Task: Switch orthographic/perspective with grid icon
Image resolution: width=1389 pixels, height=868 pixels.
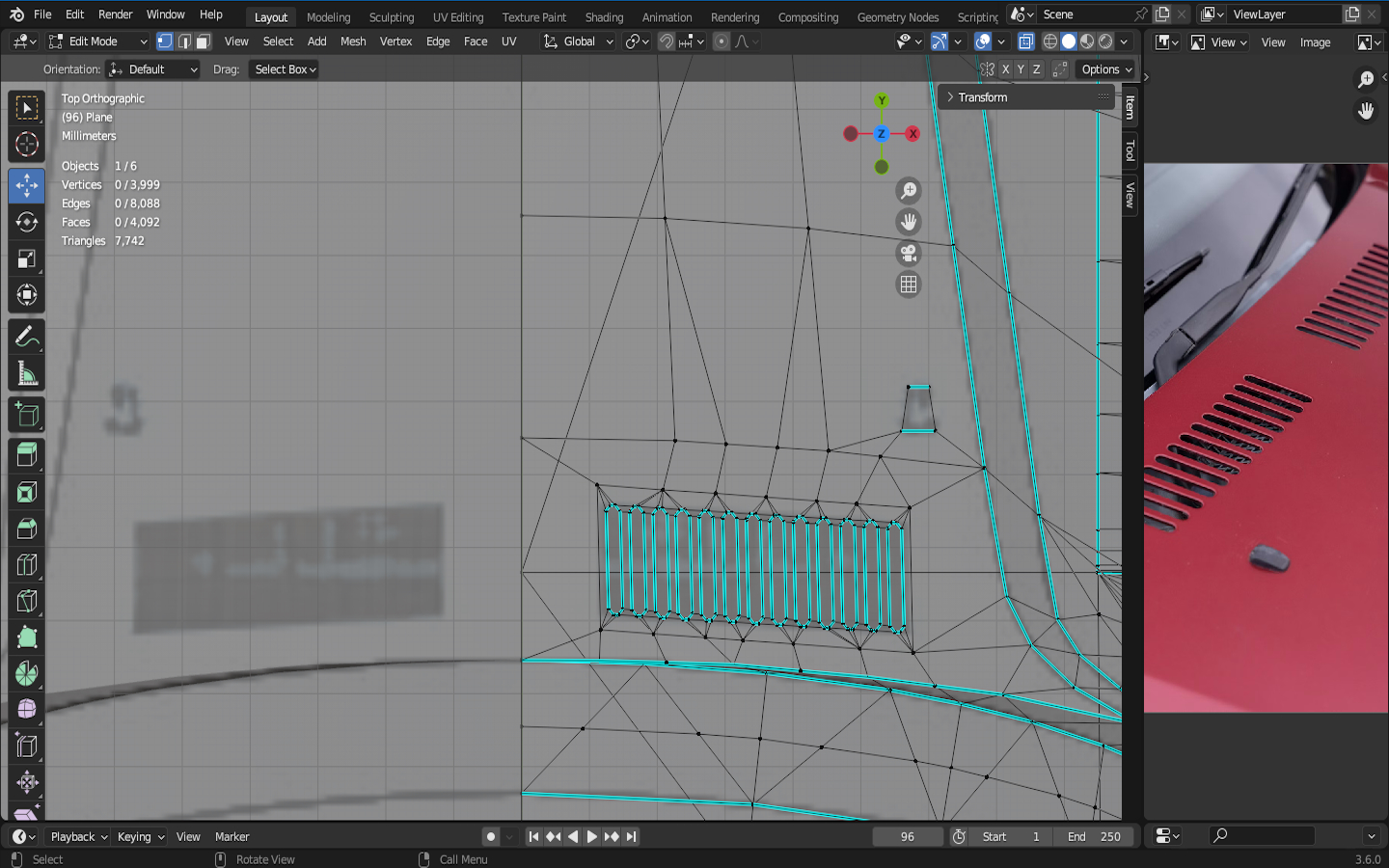Action: click(909, 285)
